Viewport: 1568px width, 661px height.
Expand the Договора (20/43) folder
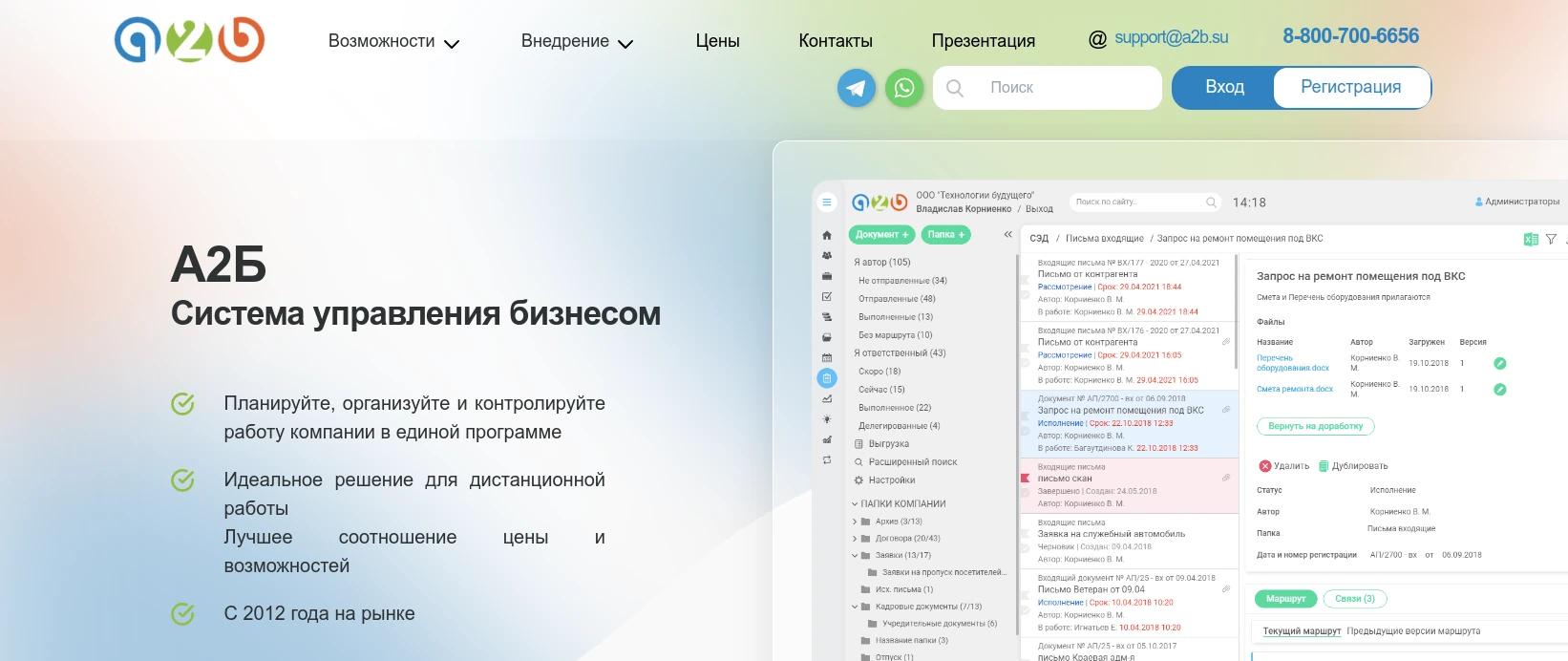[855, 539]
